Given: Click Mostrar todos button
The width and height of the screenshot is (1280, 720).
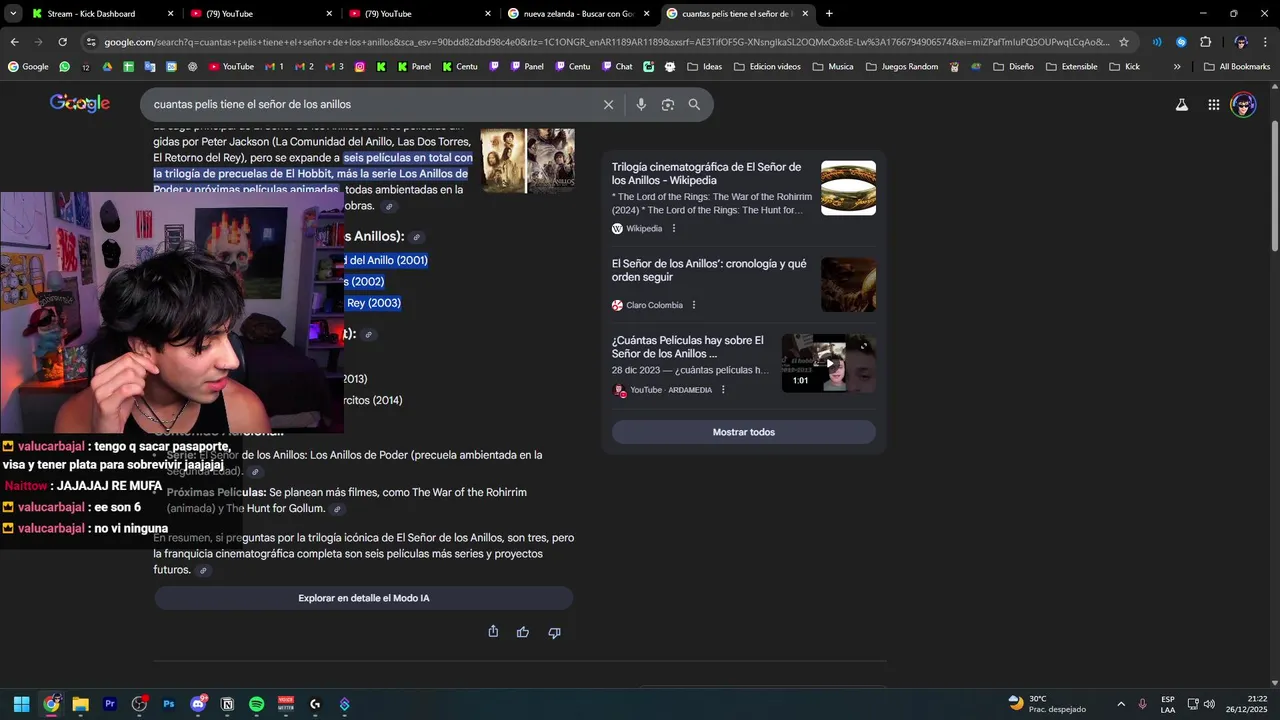Looking at the screenshot, I should 744,432.
